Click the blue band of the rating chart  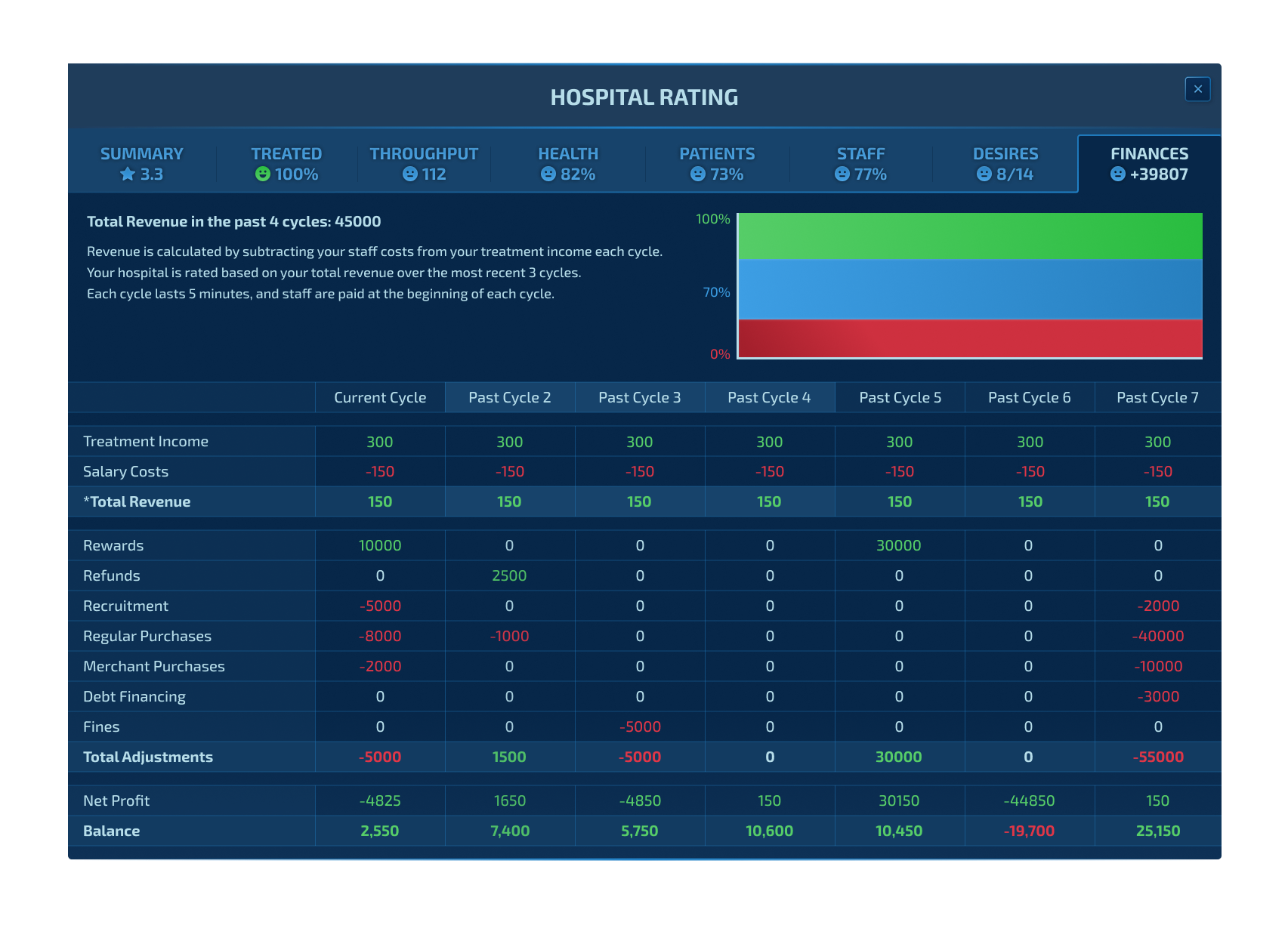[970, 290]
